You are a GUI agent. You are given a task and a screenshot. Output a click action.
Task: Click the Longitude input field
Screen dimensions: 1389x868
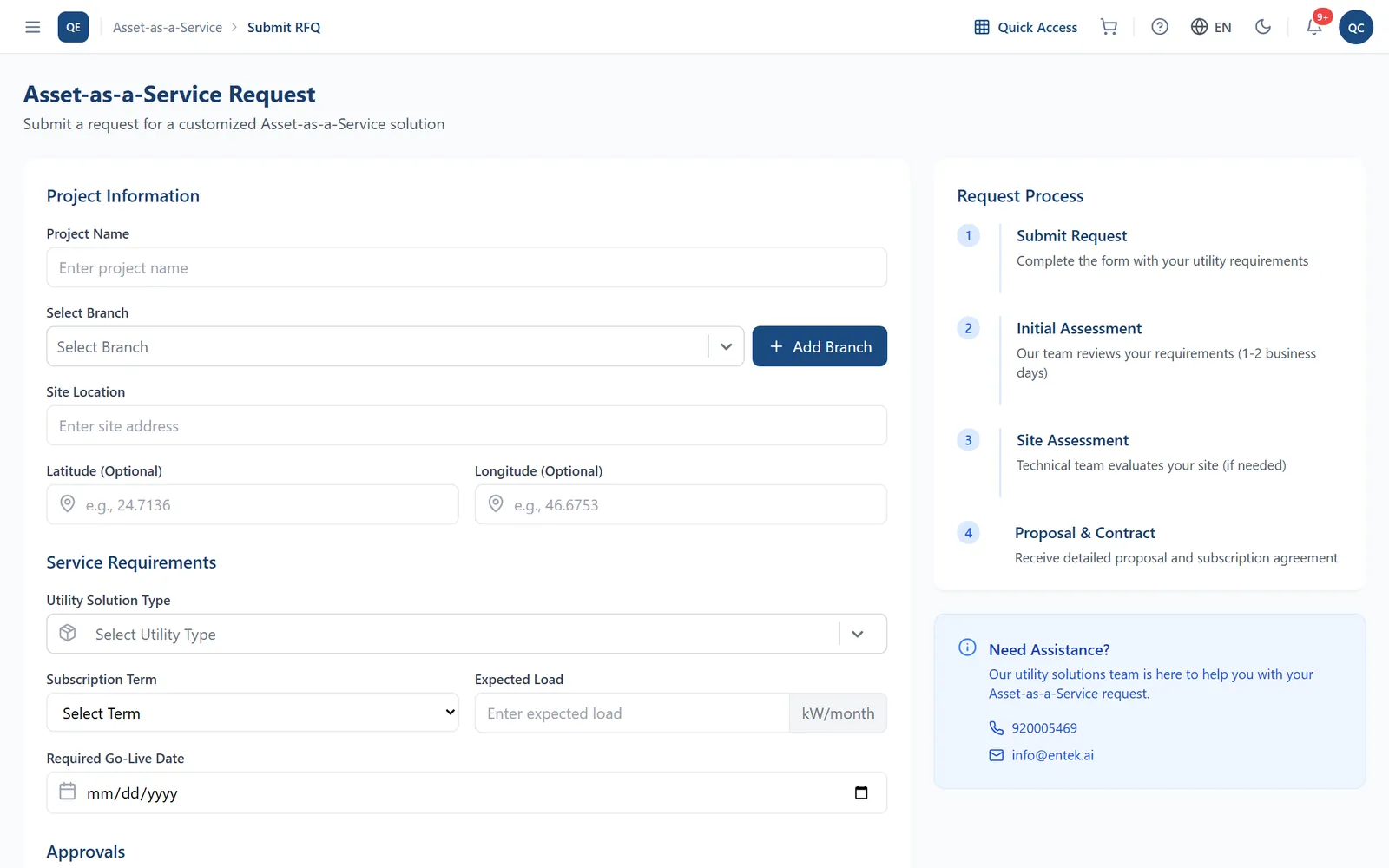pyautogui.click(x=681, y=504)
